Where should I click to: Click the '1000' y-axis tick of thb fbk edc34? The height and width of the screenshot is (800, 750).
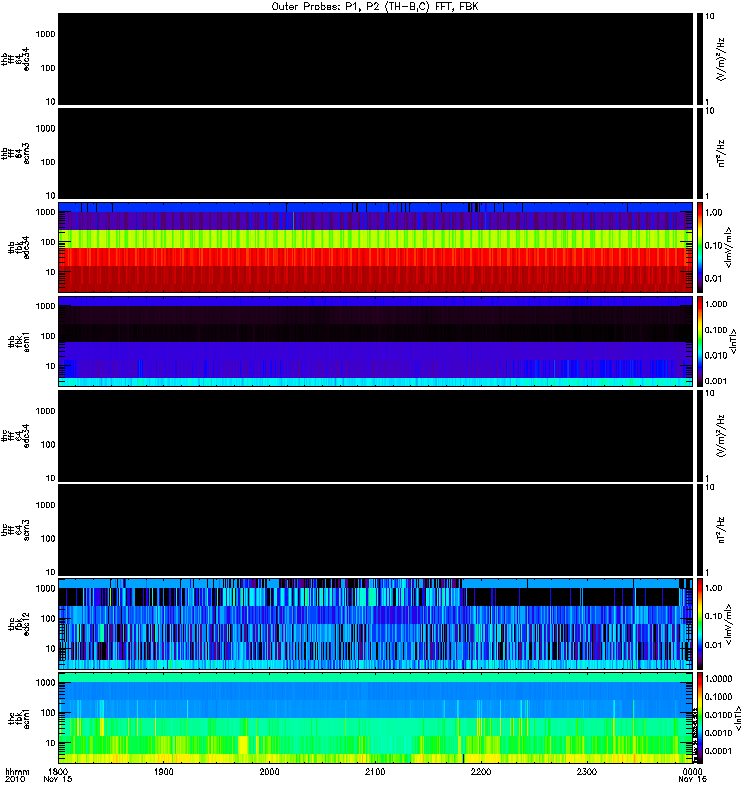(45, 212)
